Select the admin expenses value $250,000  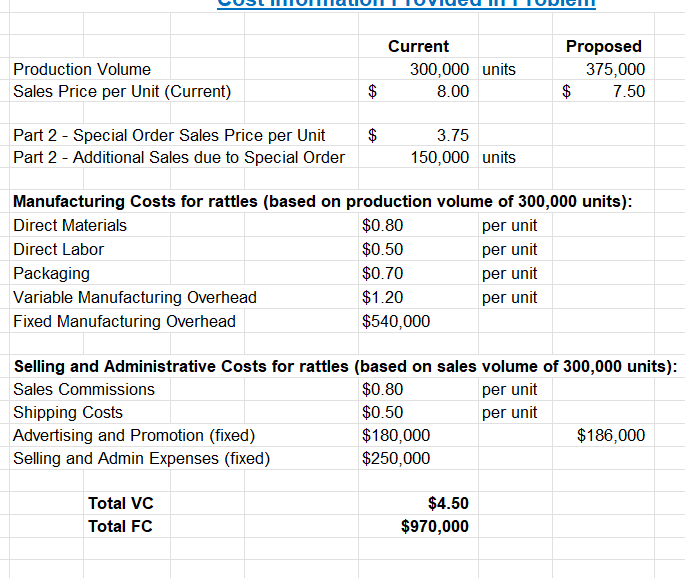coord(418,458)
